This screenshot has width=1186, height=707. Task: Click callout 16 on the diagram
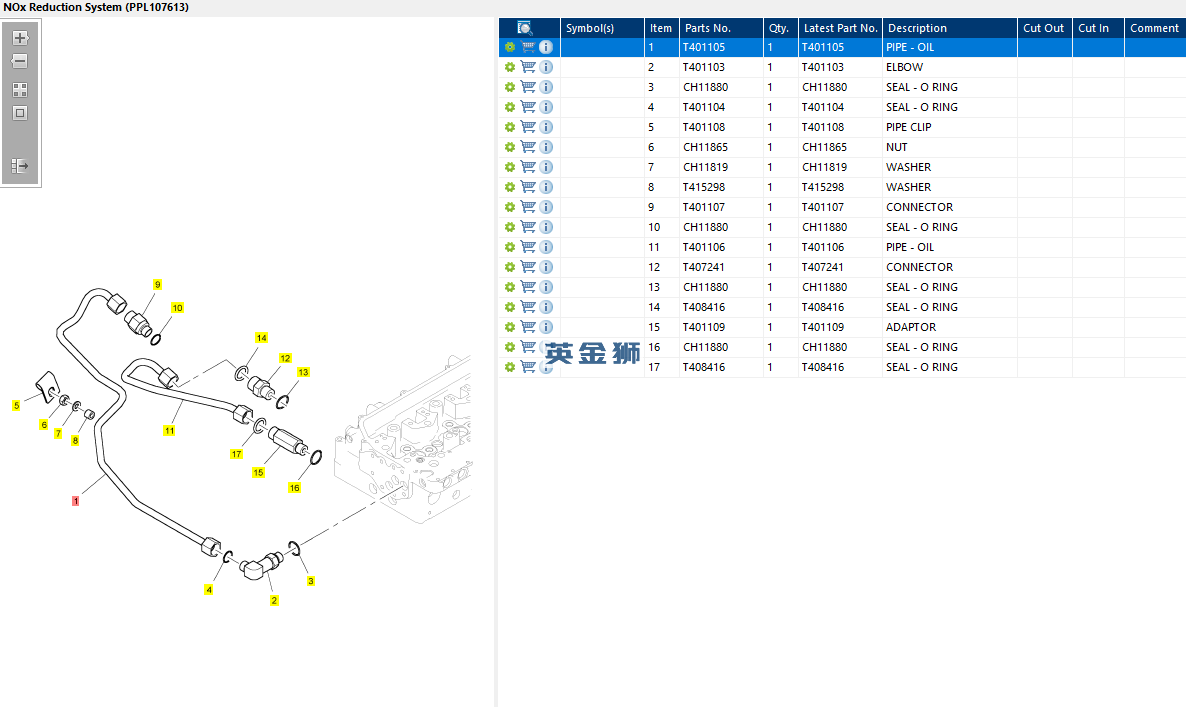(294, 488)
